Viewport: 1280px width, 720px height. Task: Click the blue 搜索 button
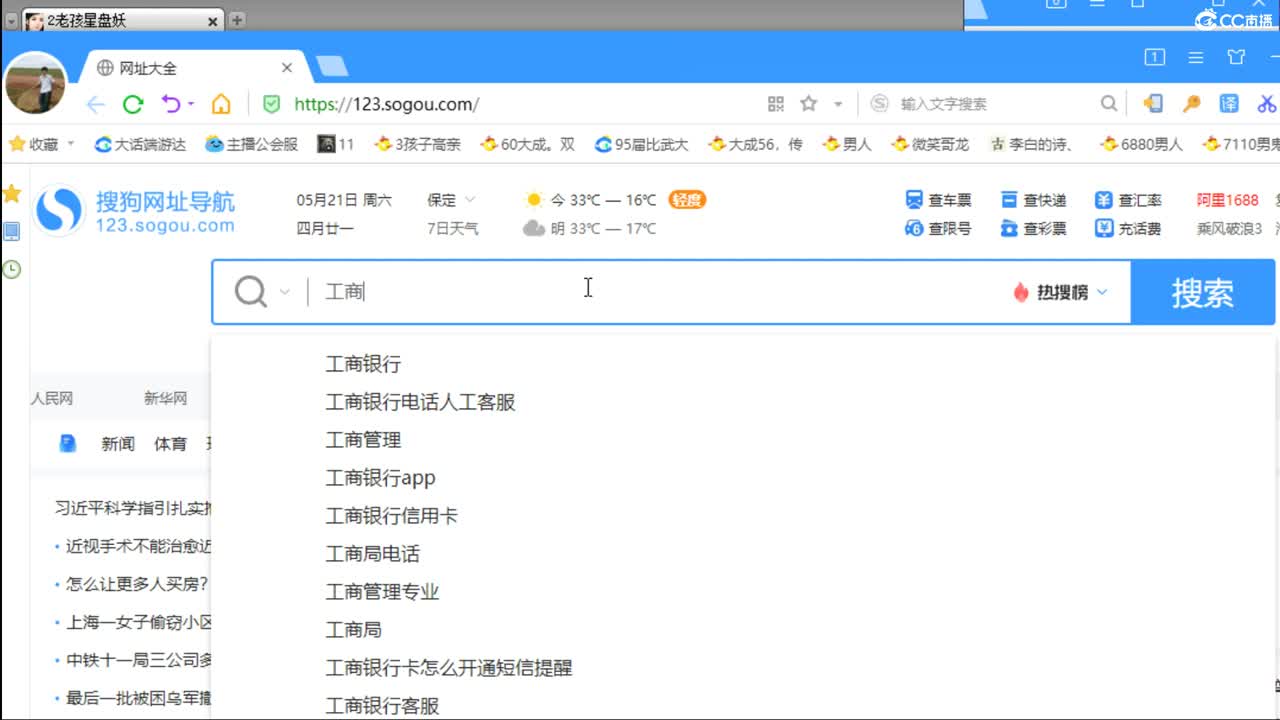[1203, 292]
